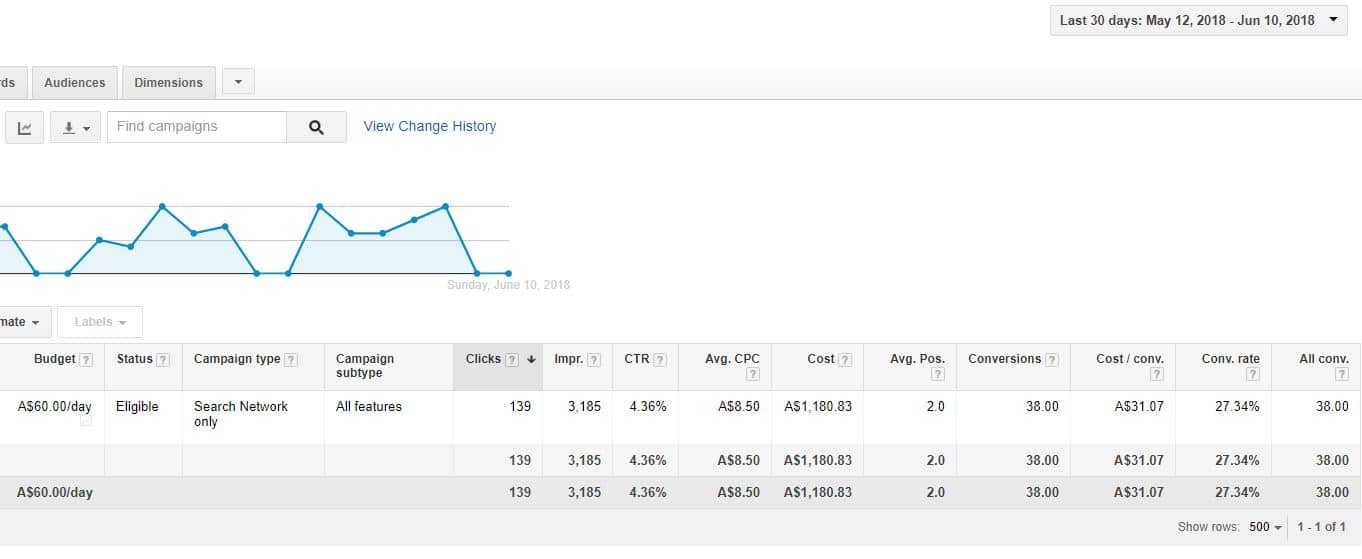Toggle the performance chart view icon
The height and width of the screenshot is (559, 1362).
click(25, 128)
